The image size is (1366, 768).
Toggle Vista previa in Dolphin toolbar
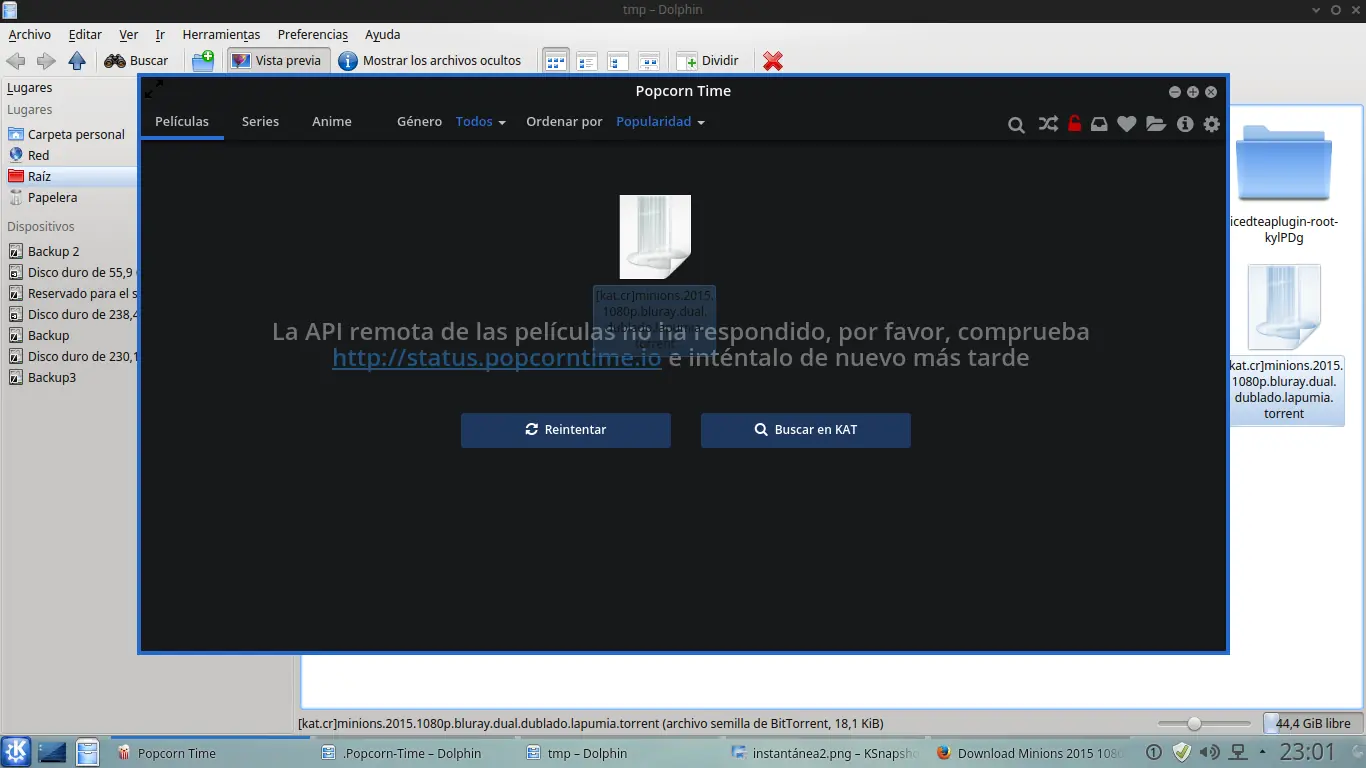coord(277,61)
